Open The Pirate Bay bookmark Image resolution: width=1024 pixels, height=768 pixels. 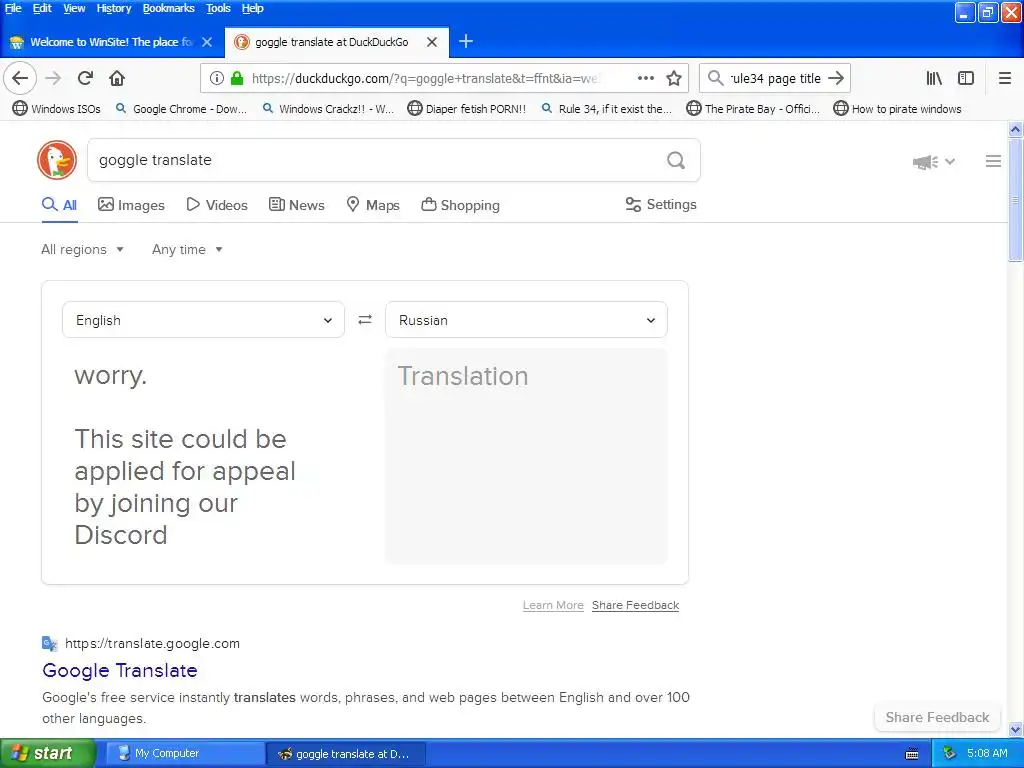pos(753,109)
